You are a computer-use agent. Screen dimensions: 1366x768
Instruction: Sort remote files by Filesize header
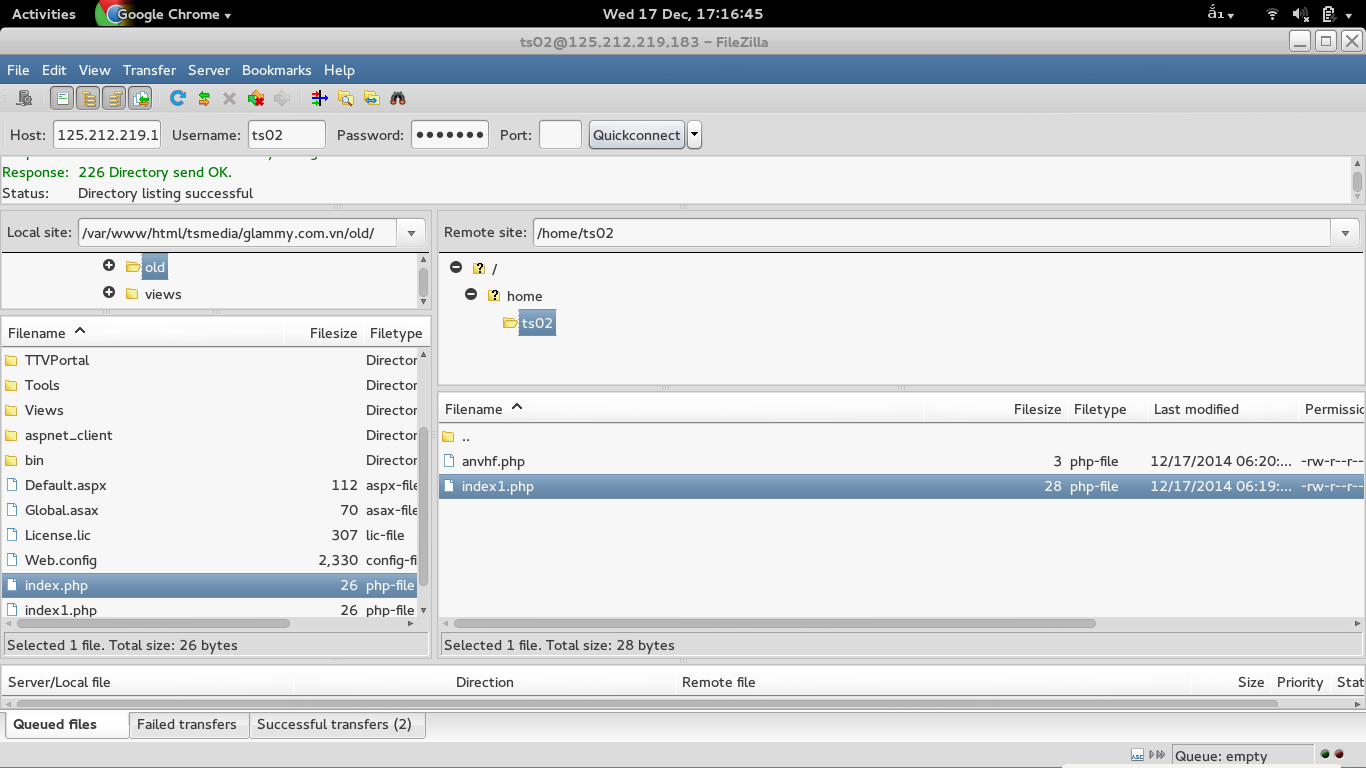point(996,409)
